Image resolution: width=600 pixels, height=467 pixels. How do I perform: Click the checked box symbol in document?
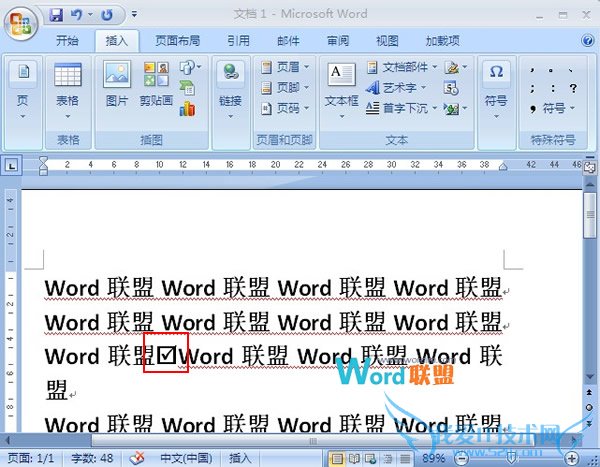coord(167,355)
